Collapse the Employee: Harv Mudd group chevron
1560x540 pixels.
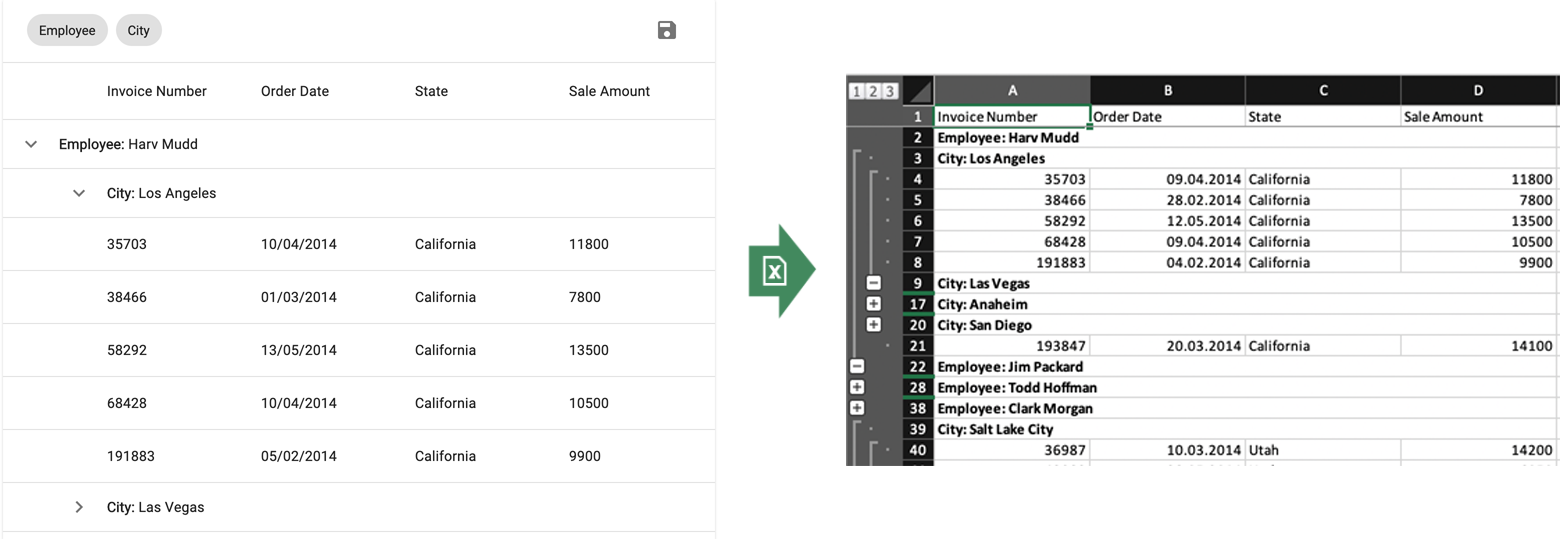(31, 144)
